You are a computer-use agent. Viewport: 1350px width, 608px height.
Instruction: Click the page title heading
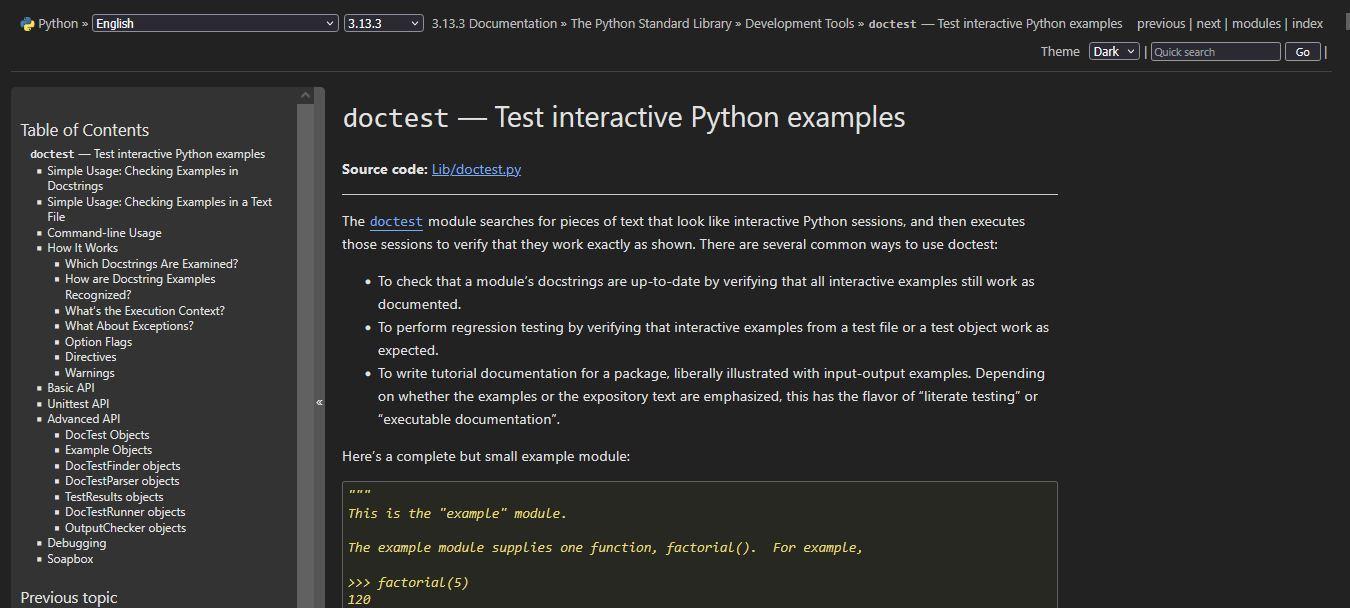[x=623, y=117]
